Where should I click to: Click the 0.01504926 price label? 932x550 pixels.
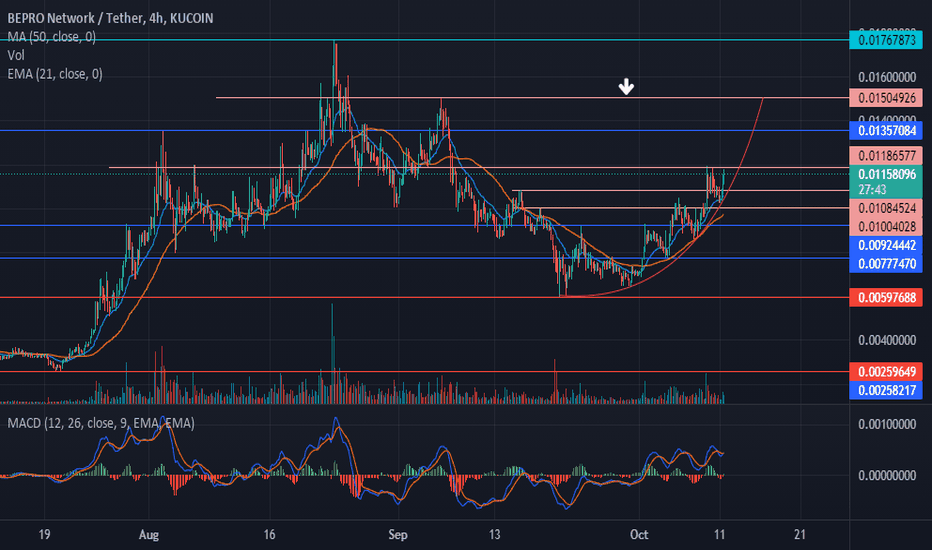pos(886,98)
